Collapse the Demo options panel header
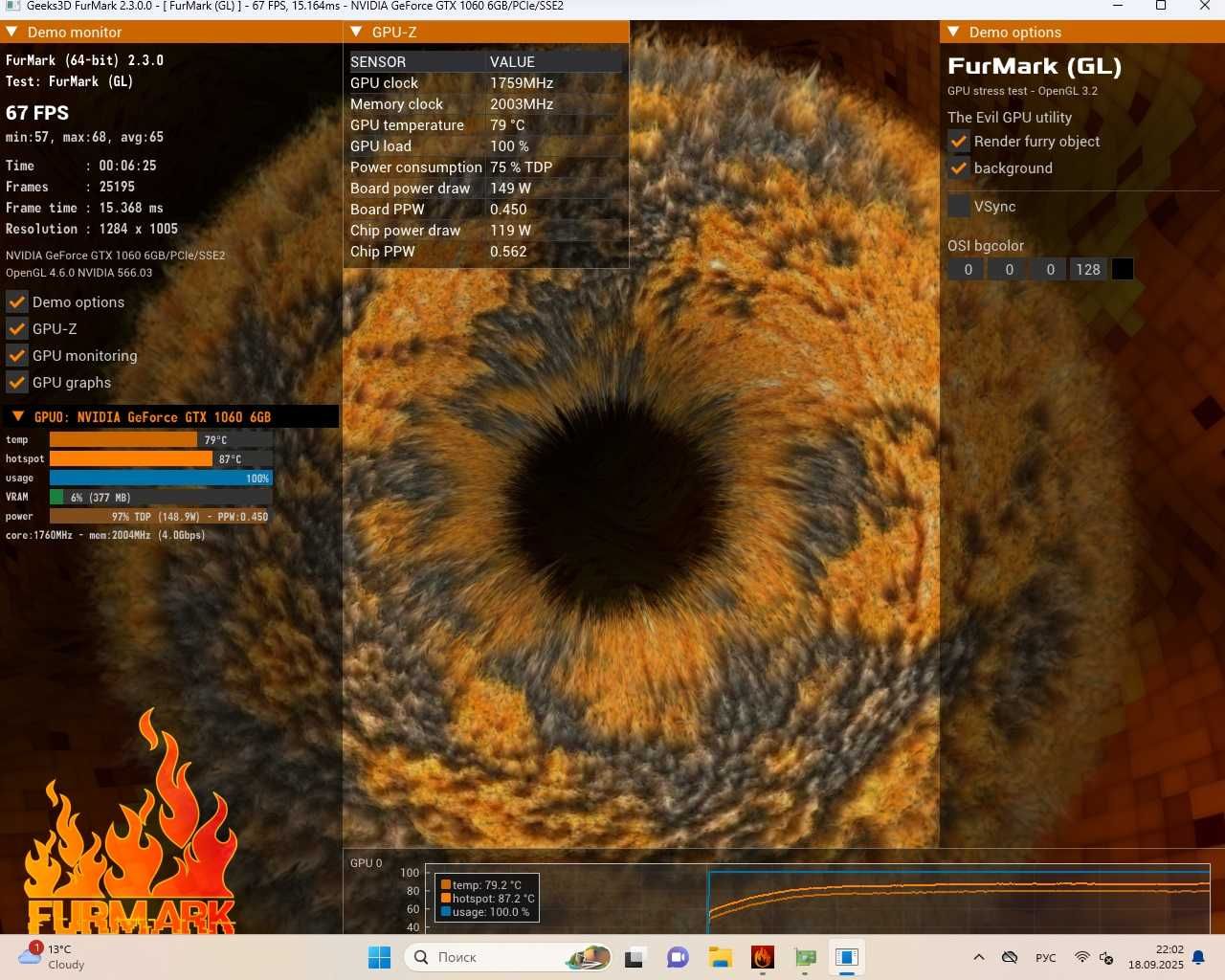1225x980 pixels. pyautogui.click(x=954, y=32)
